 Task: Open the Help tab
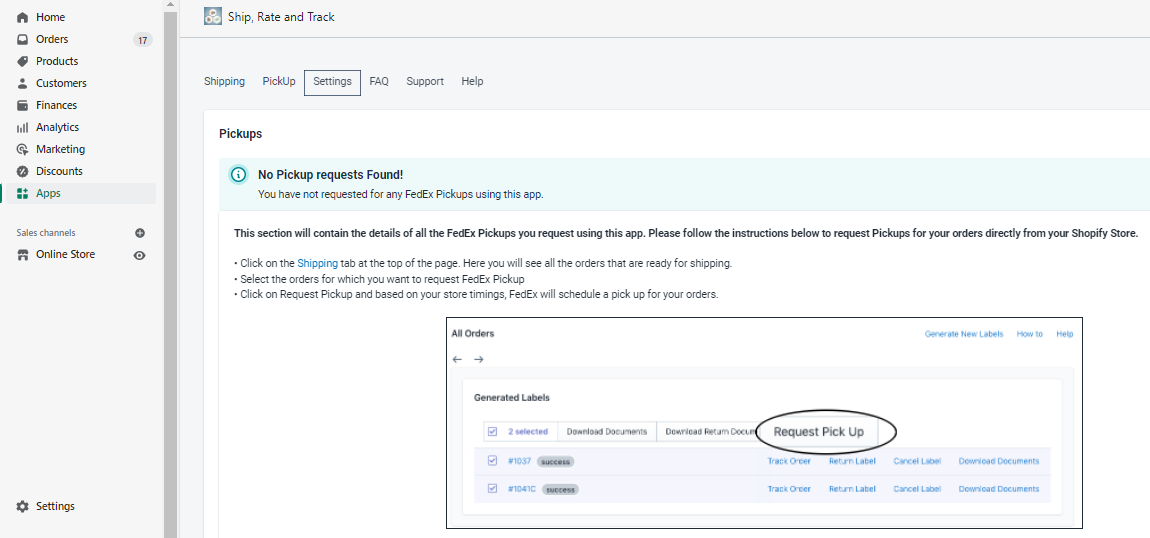coord(472,81)
